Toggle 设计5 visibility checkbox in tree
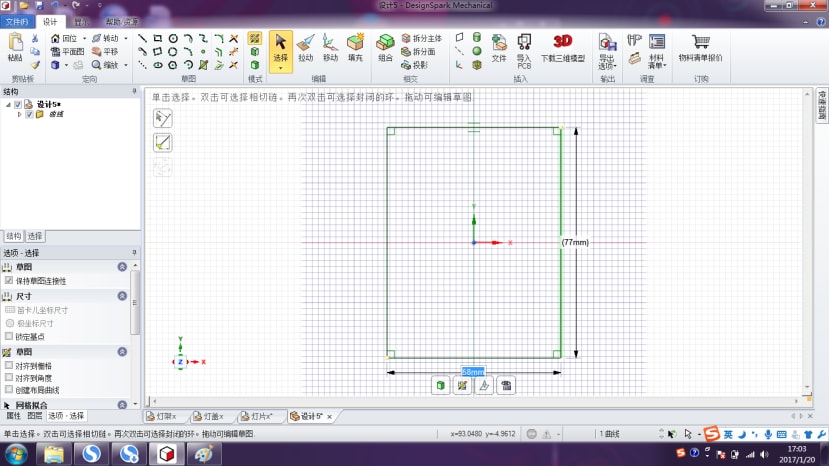Screen dimensions: 829x466 tap(17, 104)
